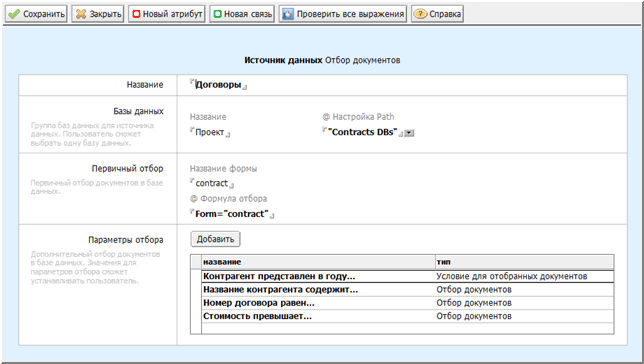Select row Номер договора равен
The image size is (644, 364).
click(x=402, y=303)
